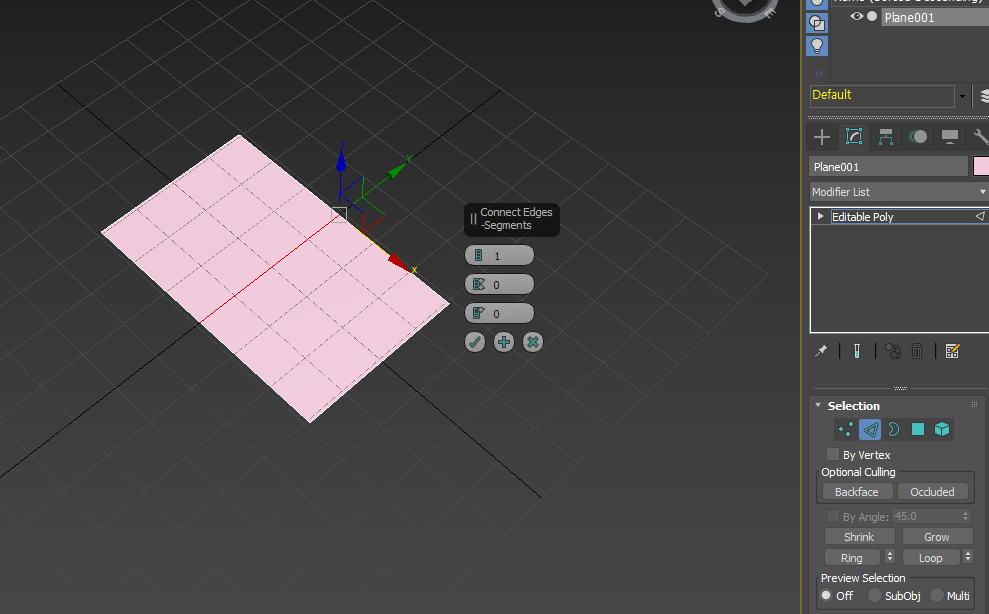The width and height of the screenshot is (989, 614).
Task: Click the double-chevron expand icon in explorer
Action: point(818,74)
